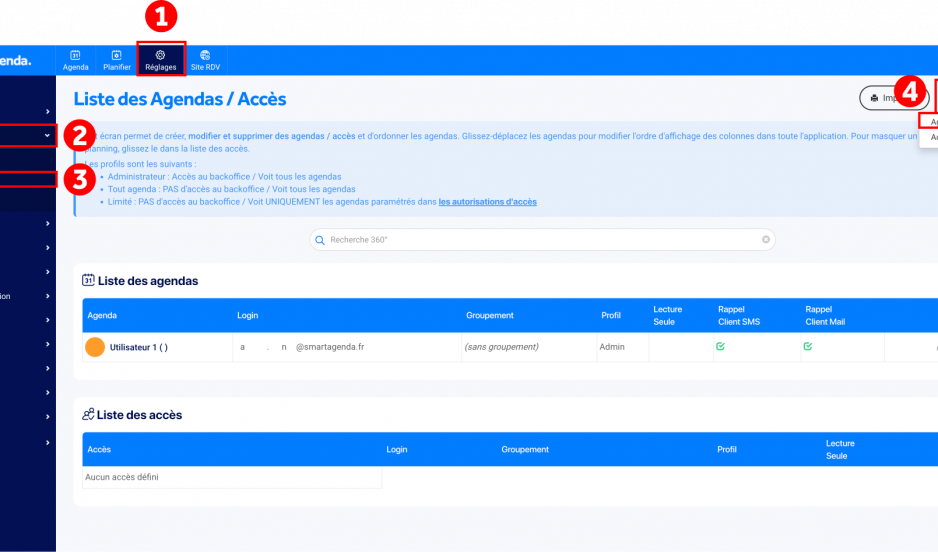Click the users icon beside Liste des accès

(88, 415)
